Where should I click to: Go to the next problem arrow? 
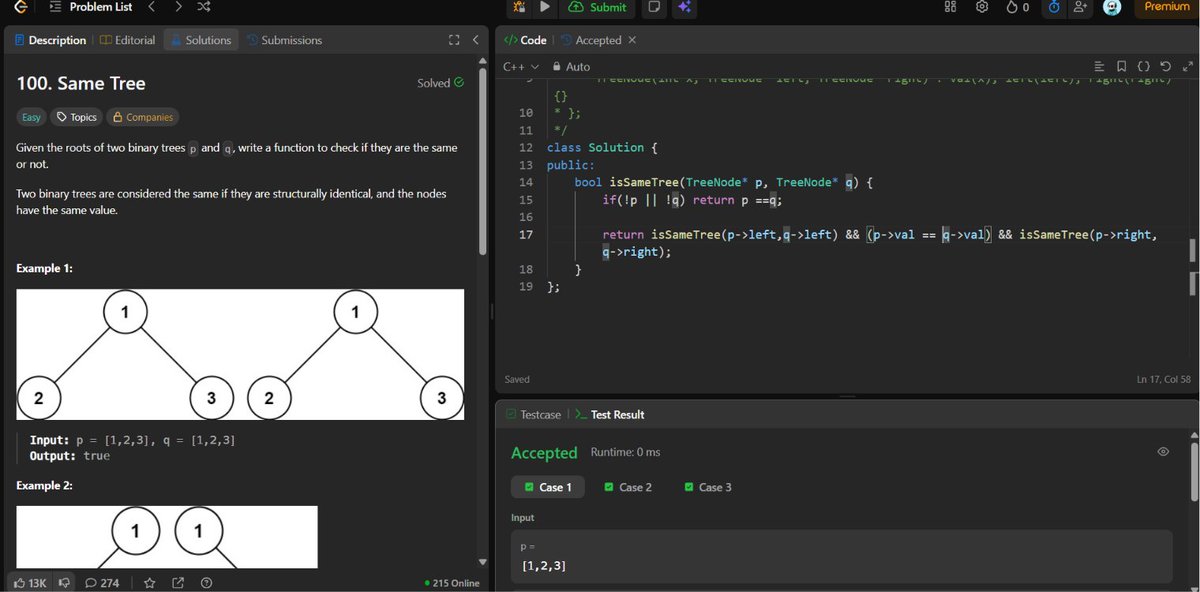tap(178, 7)
